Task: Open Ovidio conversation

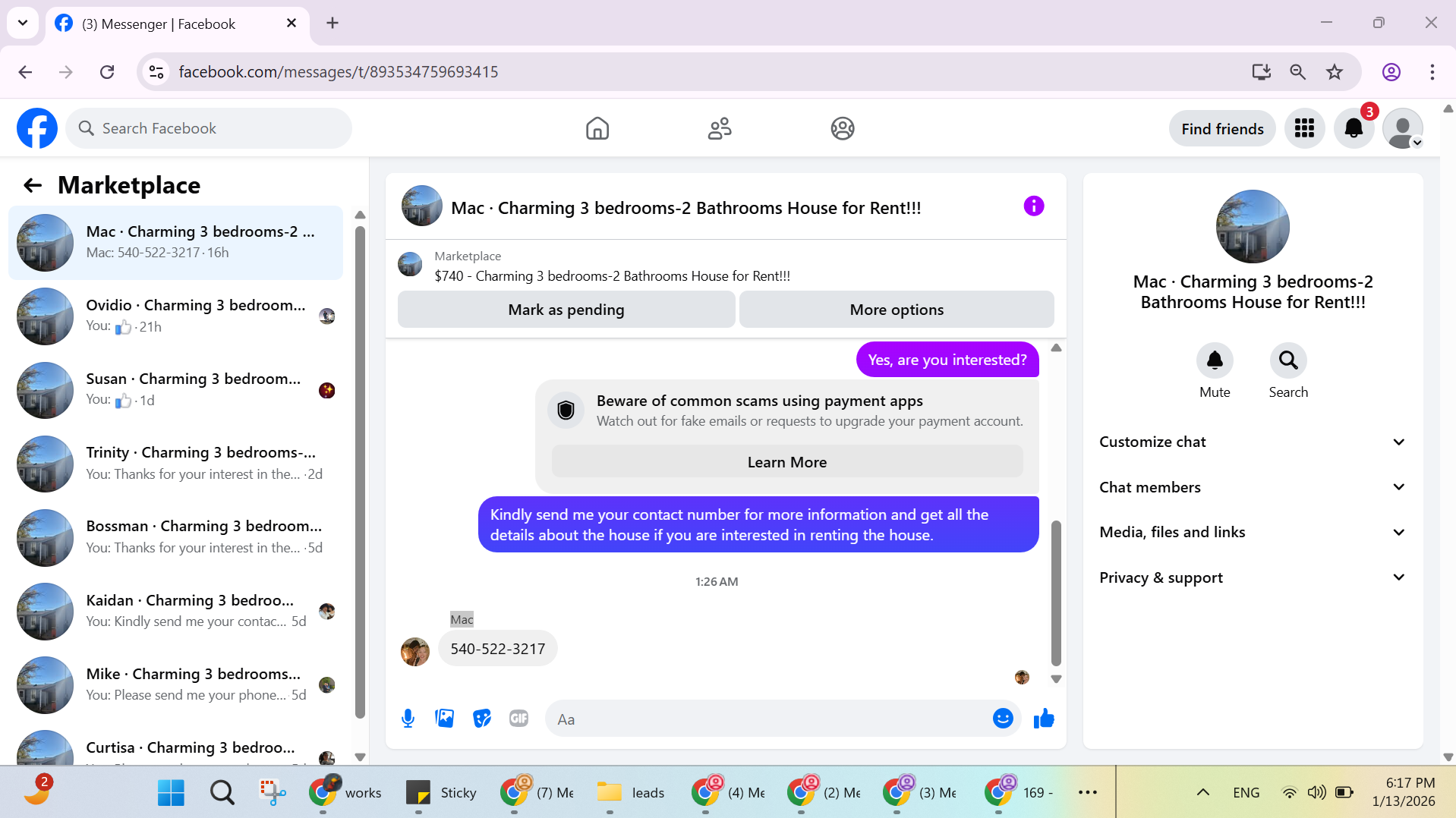Action: tap(175, 316)
